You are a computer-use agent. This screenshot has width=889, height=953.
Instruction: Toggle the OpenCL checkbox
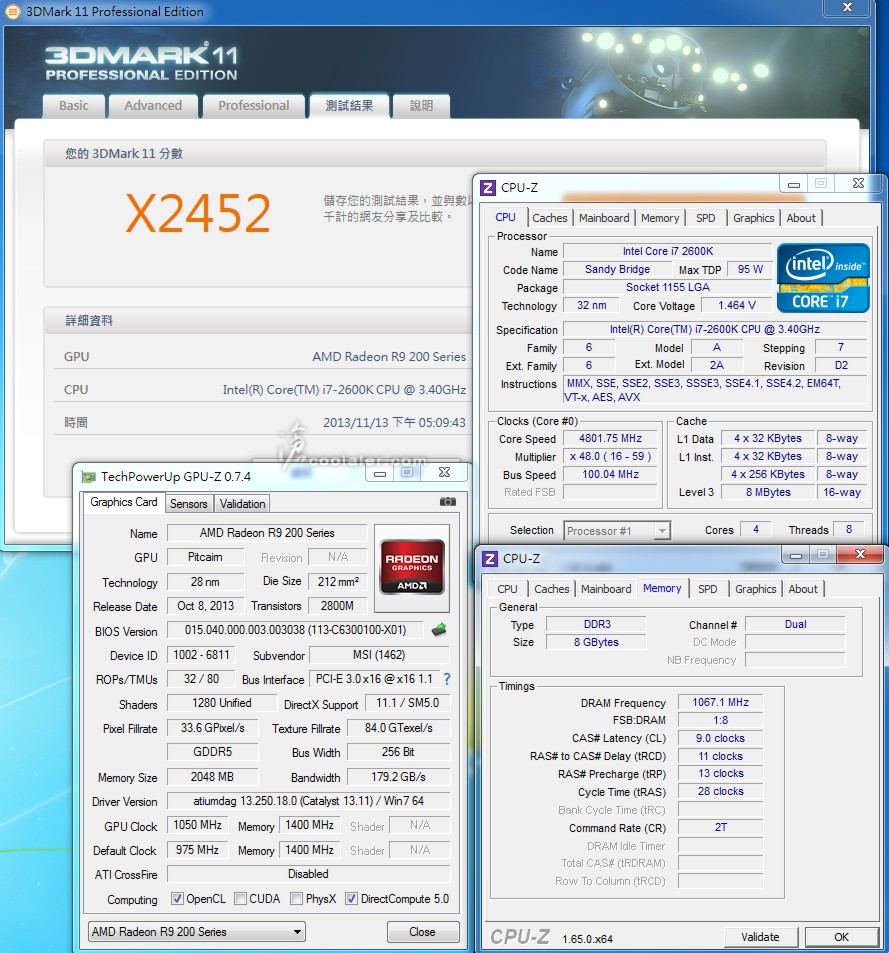point(177,898)
